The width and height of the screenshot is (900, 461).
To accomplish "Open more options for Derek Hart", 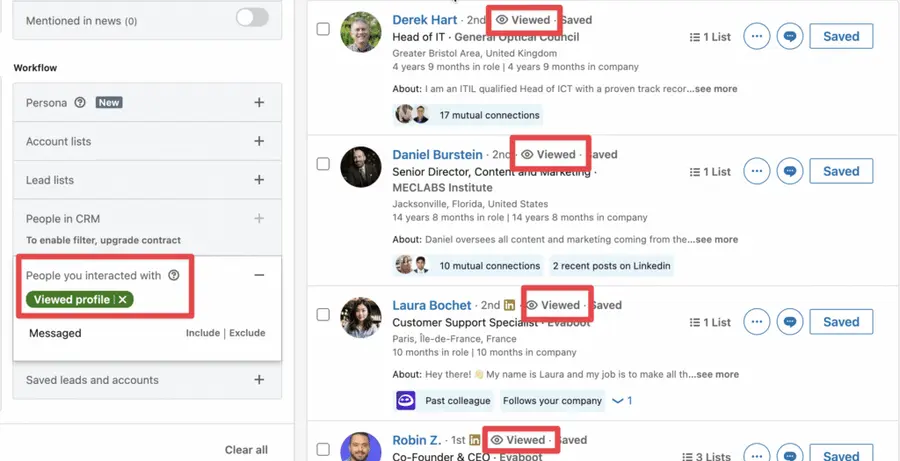I will coord(757,36).
